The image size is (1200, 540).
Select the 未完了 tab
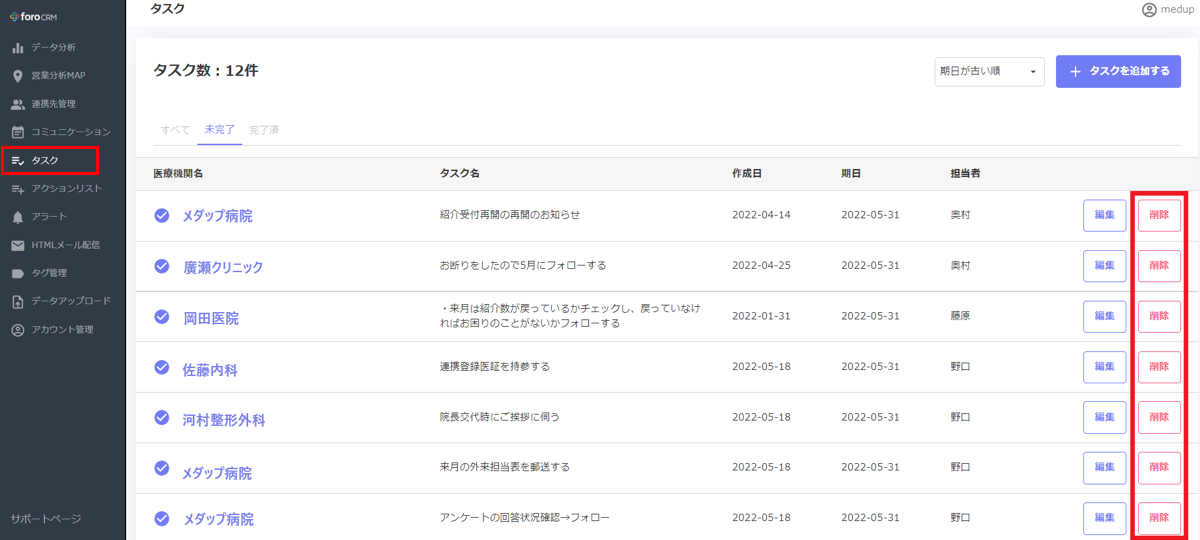point(219,130)
